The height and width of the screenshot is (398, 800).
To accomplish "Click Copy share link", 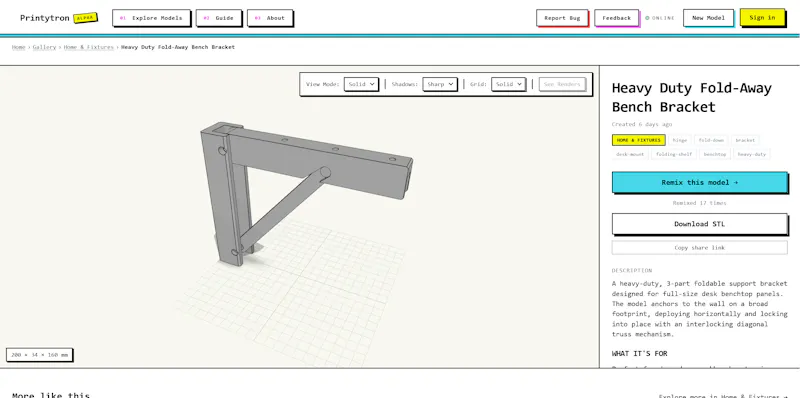I will tap(699, 247).
